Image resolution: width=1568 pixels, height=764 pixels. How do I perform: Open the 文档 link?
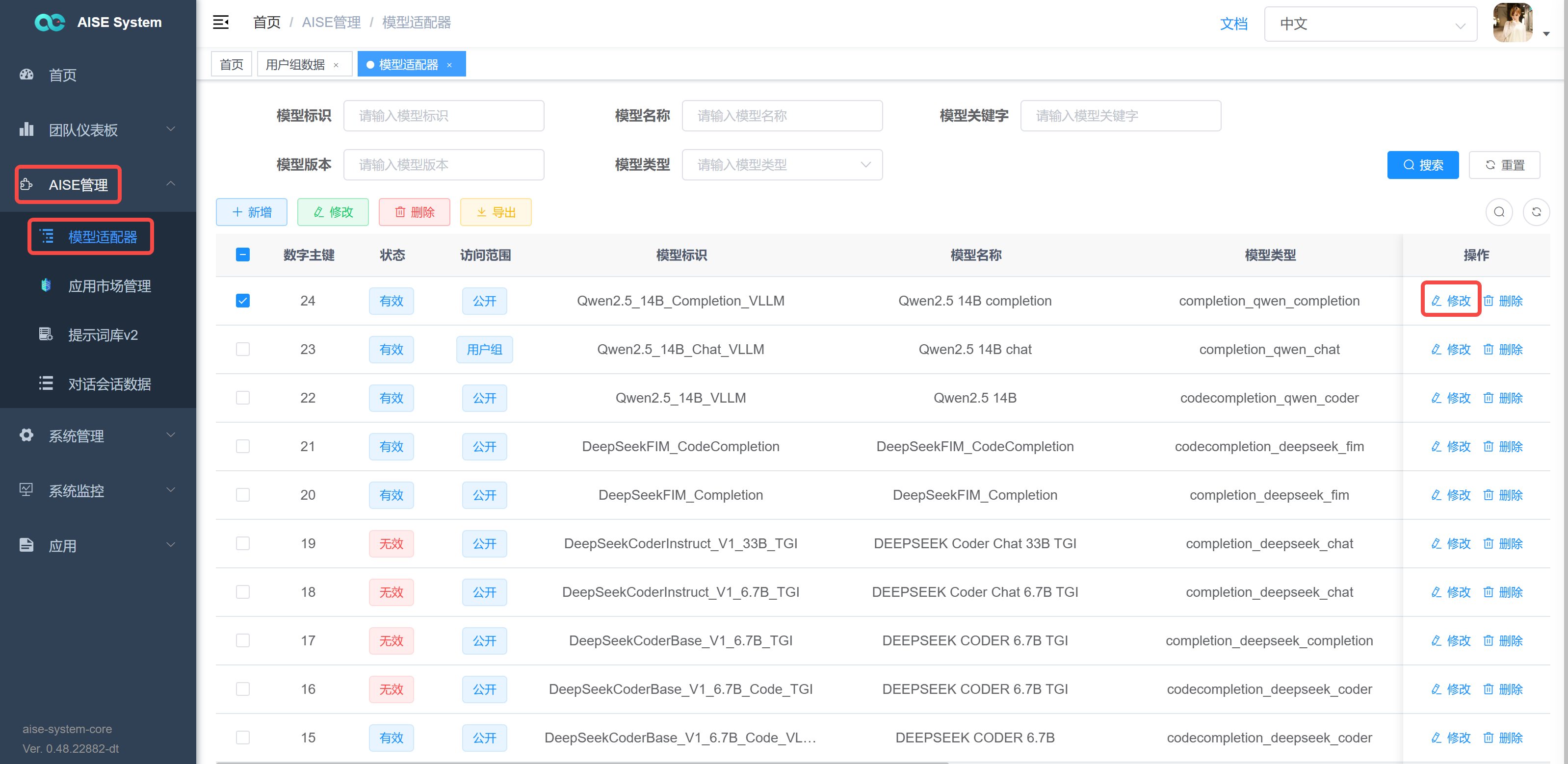tap(1233, 24)
